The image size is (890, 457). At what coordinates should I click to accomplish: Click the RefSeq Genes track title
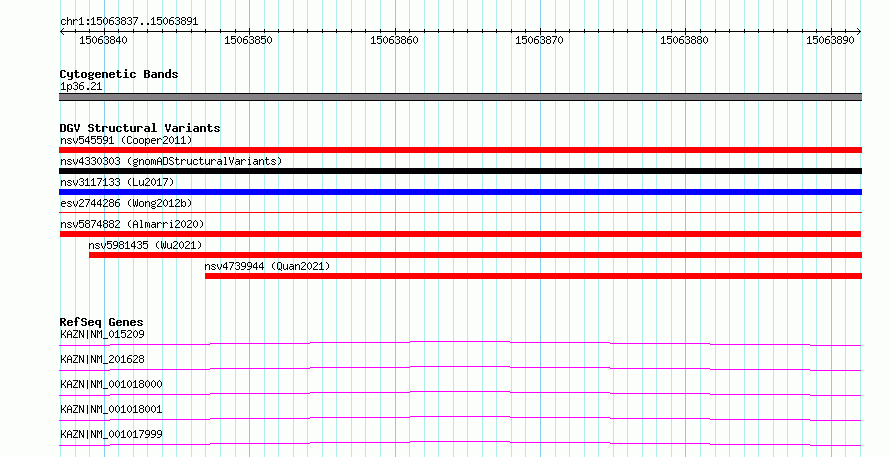(x=102, y=322)
